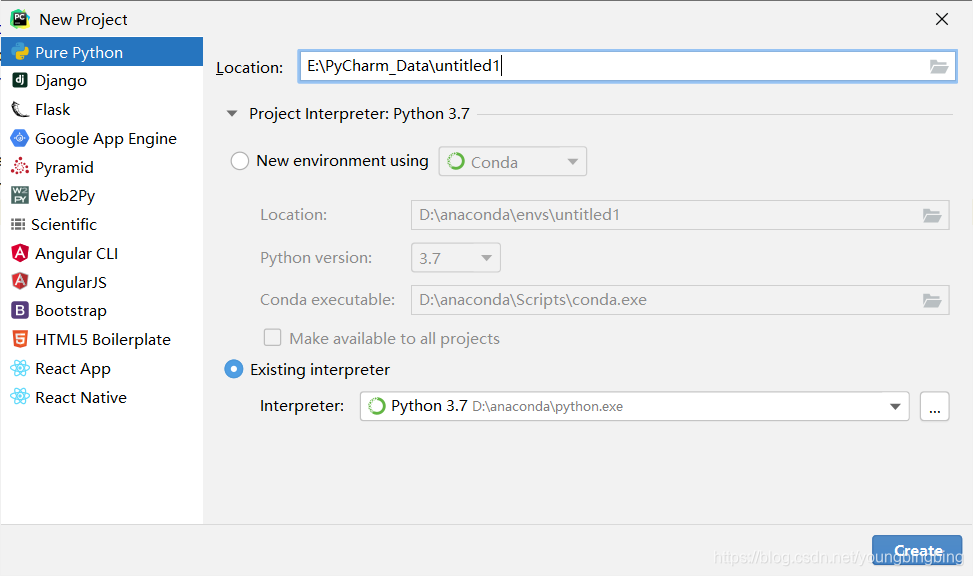Image resolution: width=973 pixels, height=576 pixels.
Task: Choose Google App Engine project type
Action: (95, 138)
